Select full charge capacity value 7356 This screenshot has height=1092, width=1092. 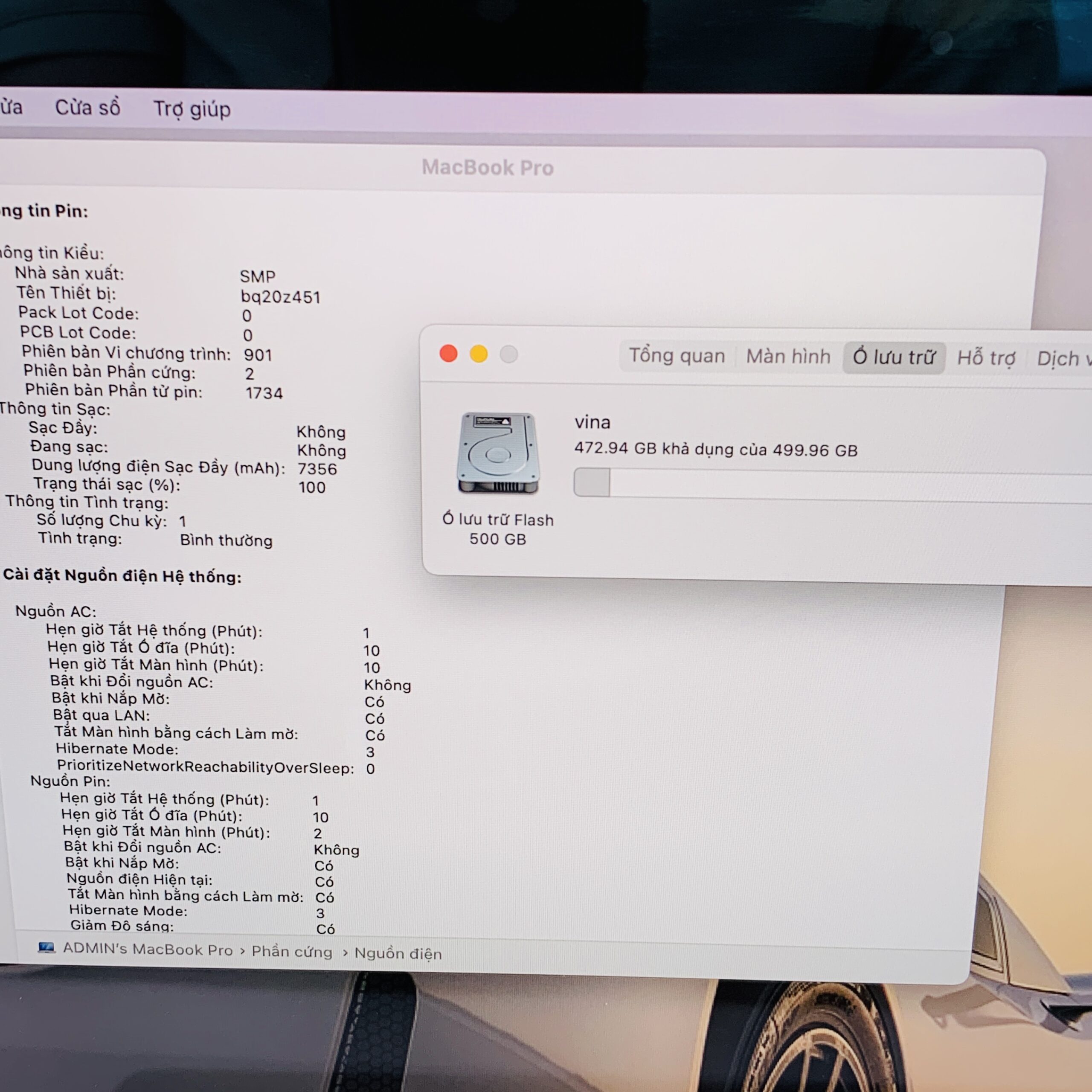click(x=317, y=469)
